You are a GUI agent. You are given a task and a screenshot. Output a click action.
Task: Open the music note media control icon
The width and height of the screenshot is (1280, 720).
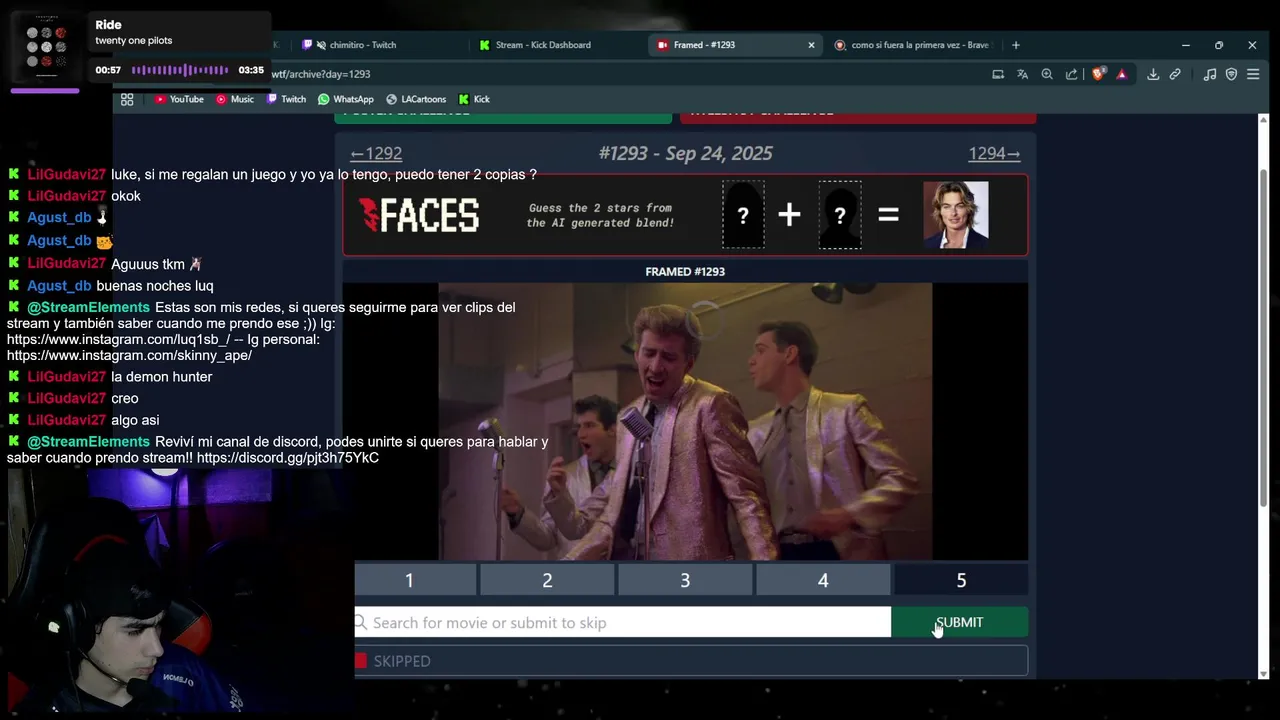point(1210,74)
